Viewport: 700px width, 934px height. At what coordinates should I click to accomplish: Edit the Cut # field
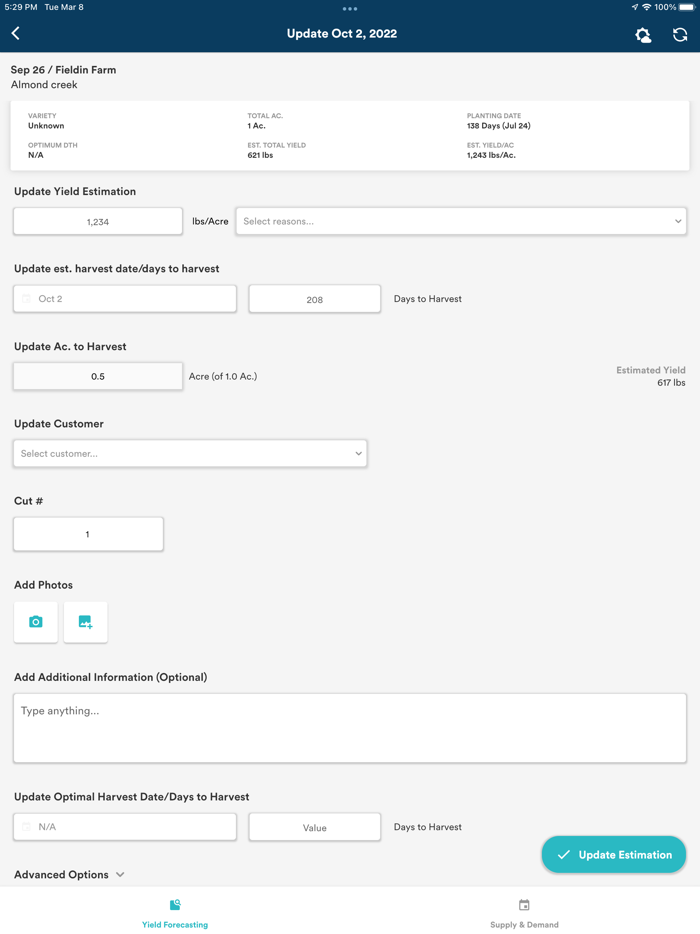(88, 534)
